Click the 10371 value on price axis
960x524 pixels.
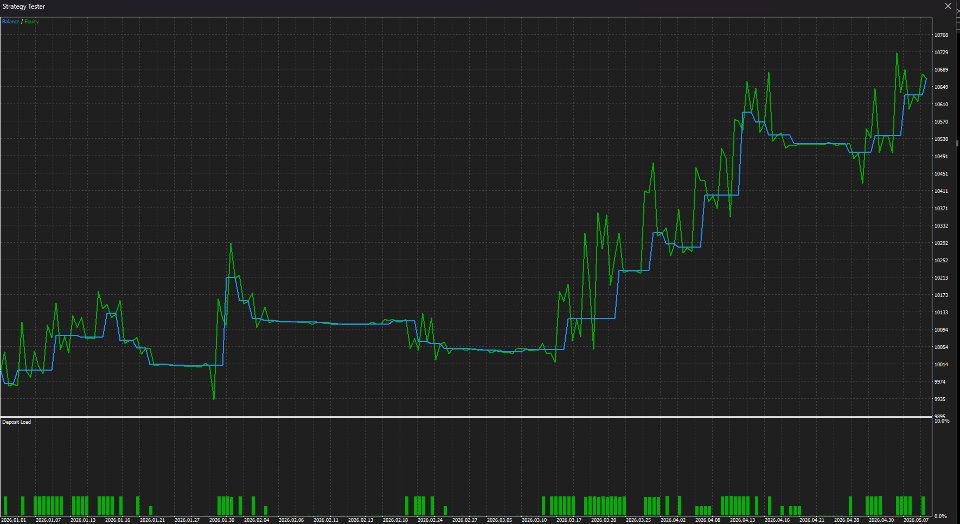(941, 208)
